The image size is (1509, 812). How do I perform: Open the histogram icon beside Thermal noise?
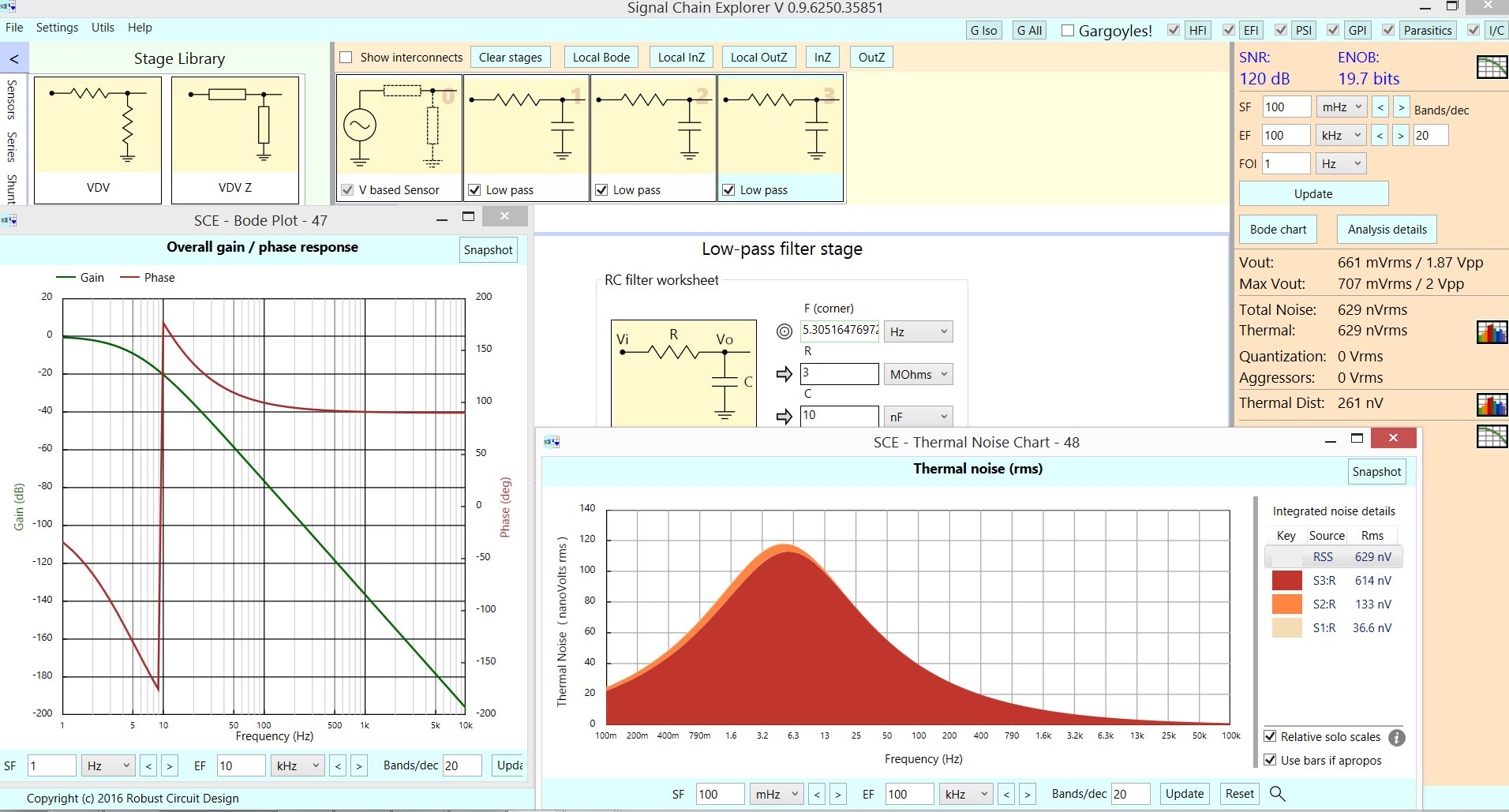pyautogui.click(x=1492, y=332)
